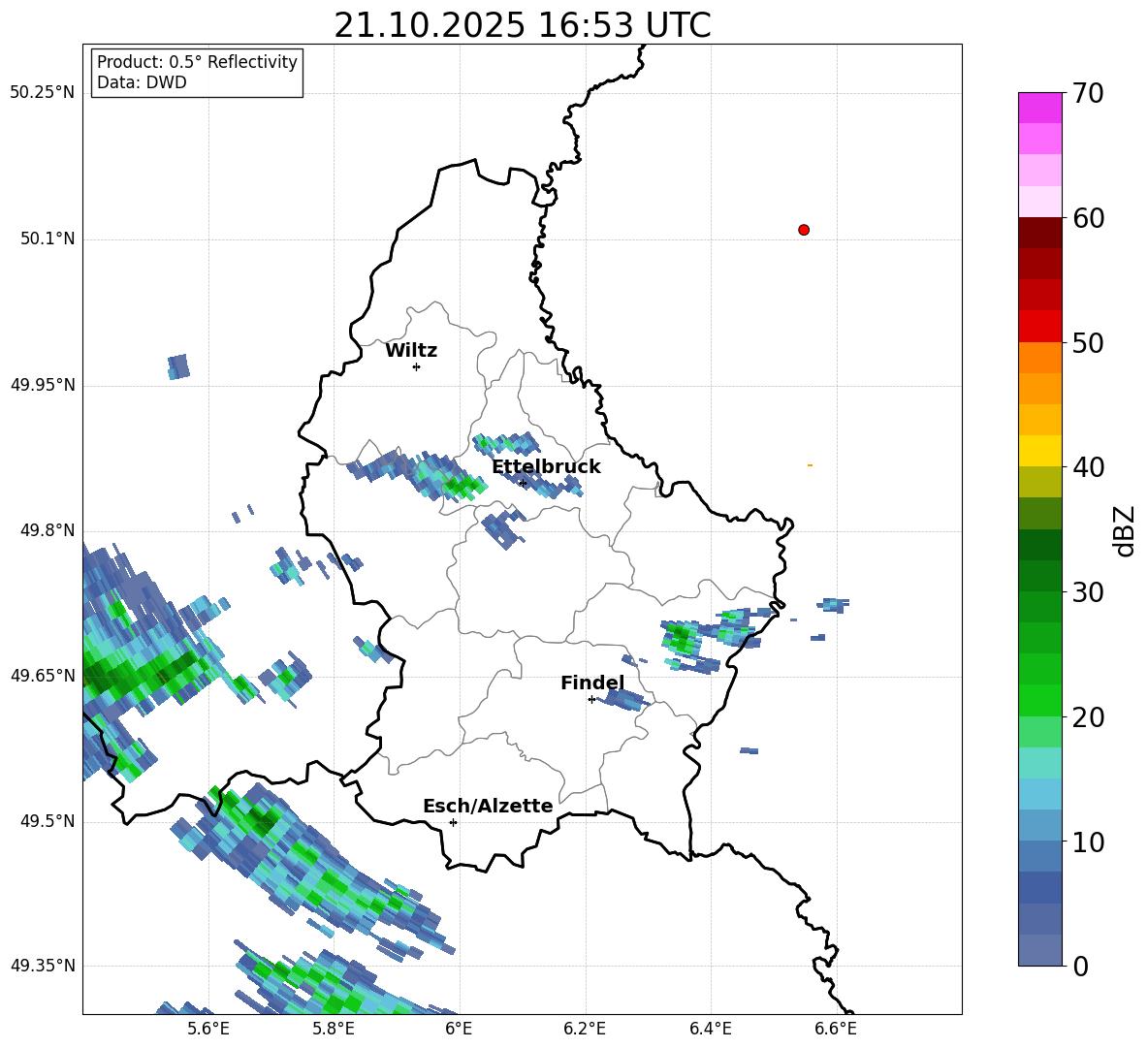The width and height of the screenshot is (1148, 1048).
Task: Click the Data: DWD text
Action: pyautogui.click(x=142, y=82)
